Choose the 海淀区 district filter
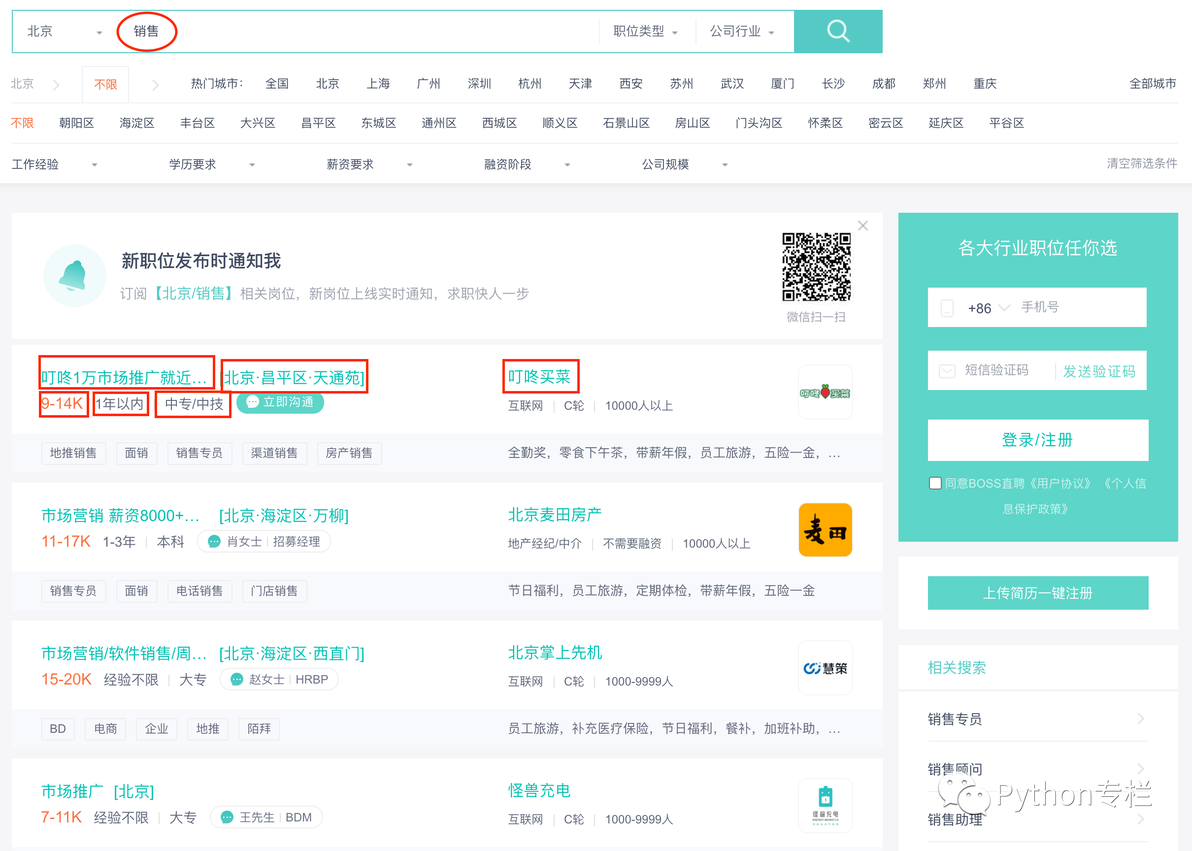This screenshot has height=851, width=1192. 137,123
